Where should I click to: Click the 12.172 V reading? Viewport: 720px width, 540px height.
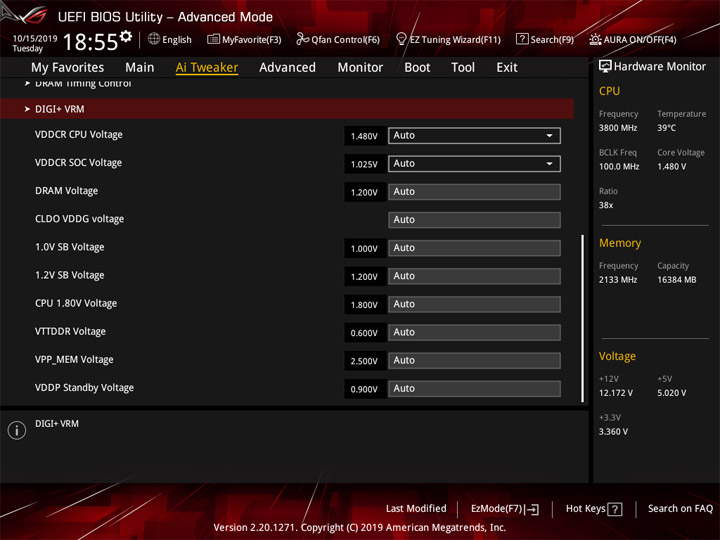coord(616,393)
